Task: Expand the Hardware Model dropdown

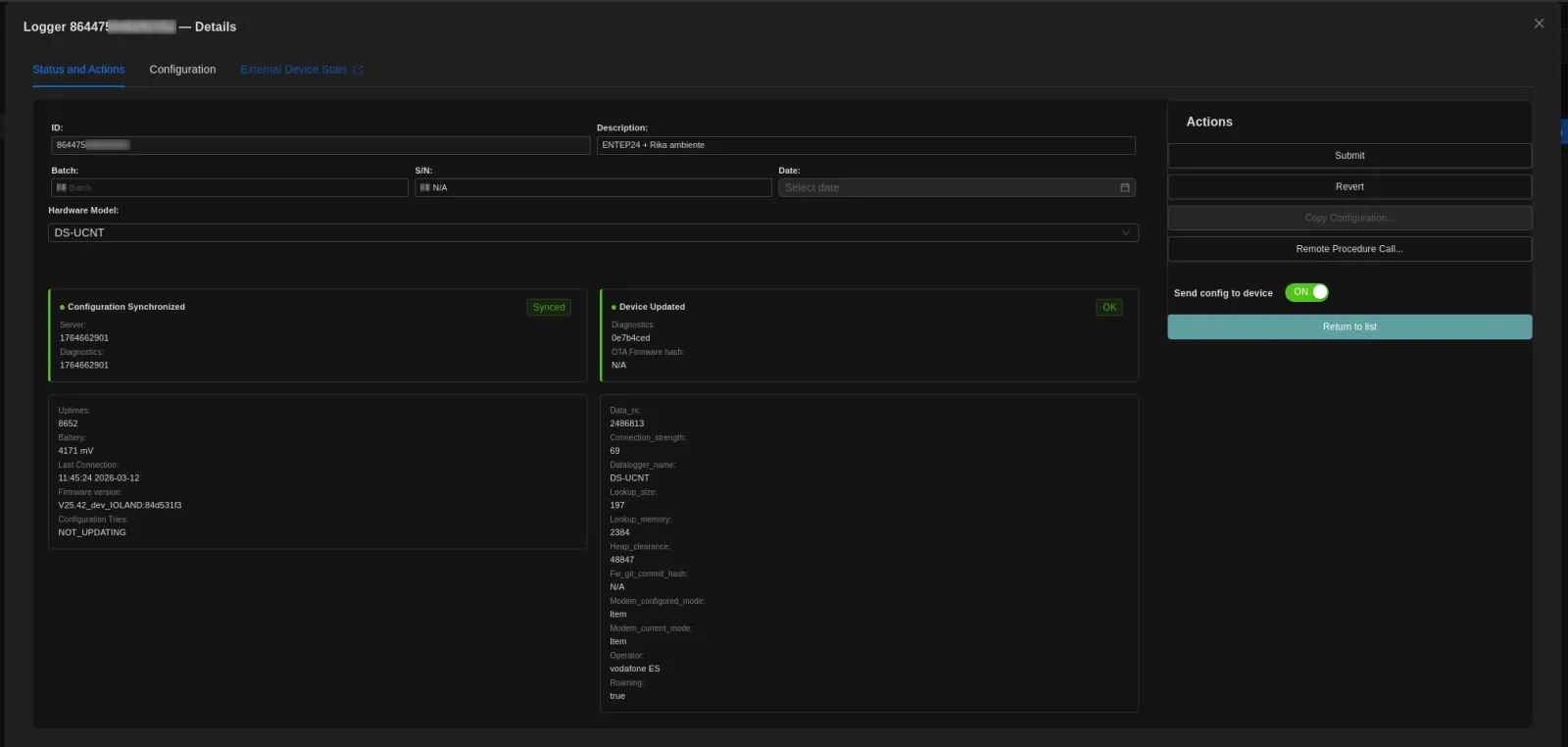Action: (x=593, y=233)
